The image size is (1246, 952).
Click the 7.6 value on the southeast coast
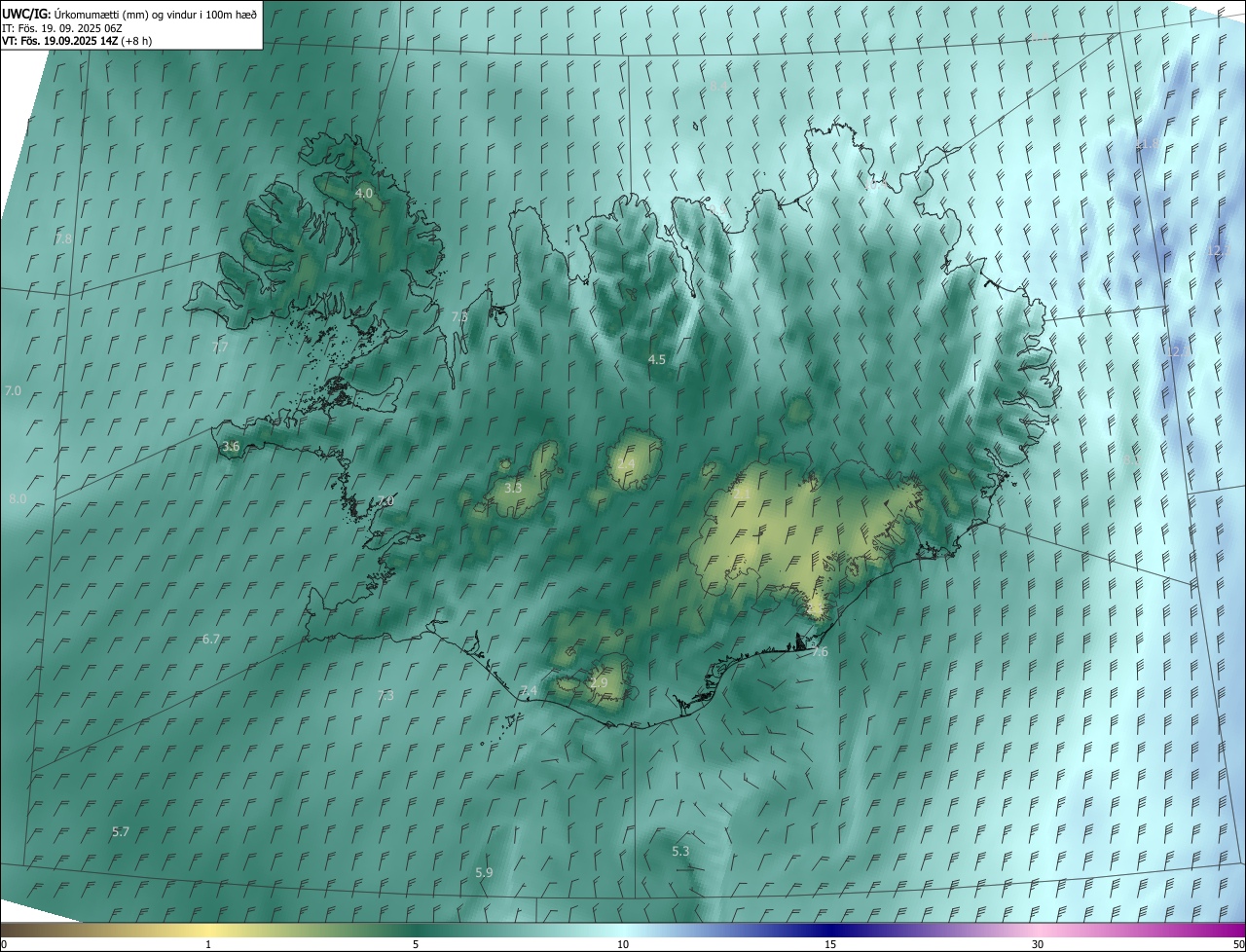coord(820,652)
